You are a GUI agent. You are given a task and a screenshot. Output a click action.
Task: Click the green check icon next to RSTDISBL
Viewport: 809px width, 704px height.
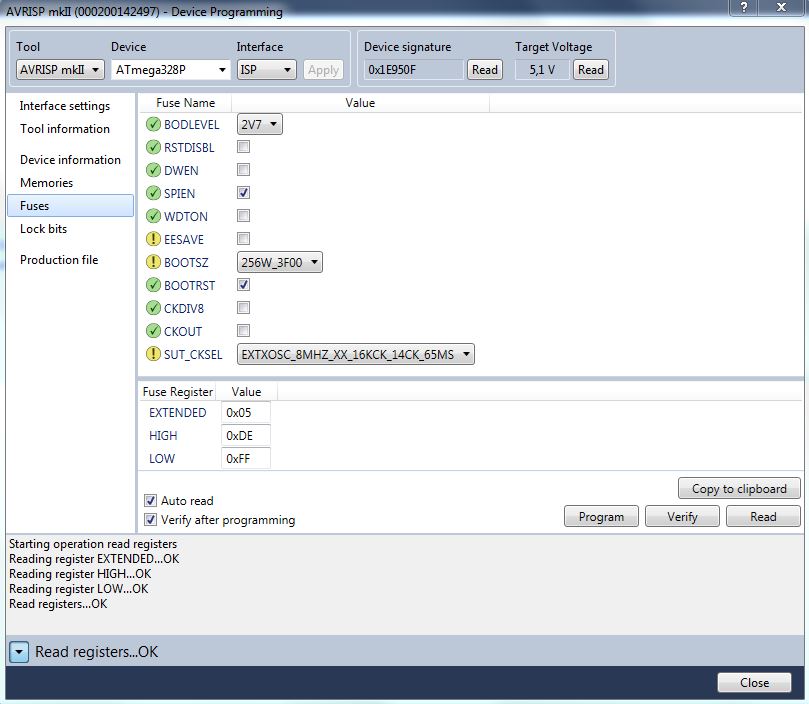click(x=153, y=147)
